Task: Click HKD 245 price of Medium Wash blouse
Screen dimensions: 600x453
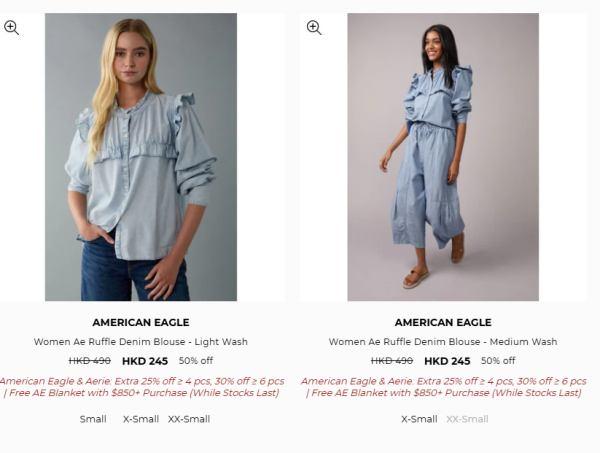Action: click(x=447, y=361)
